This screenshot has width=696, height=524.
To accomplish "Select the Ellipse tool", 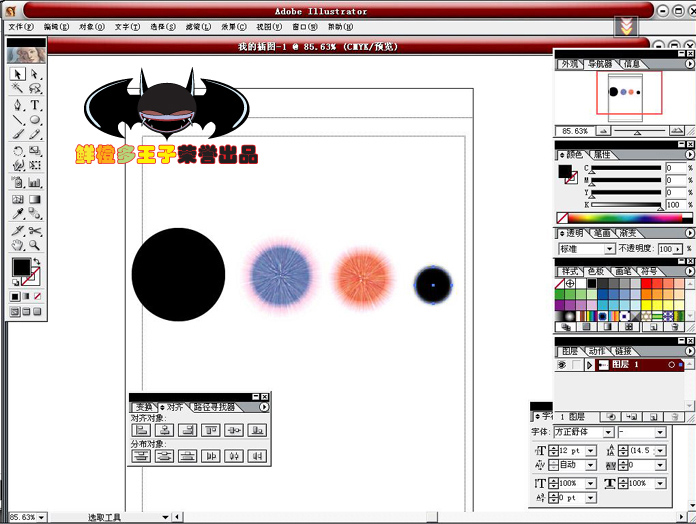I will coord(35,120).
